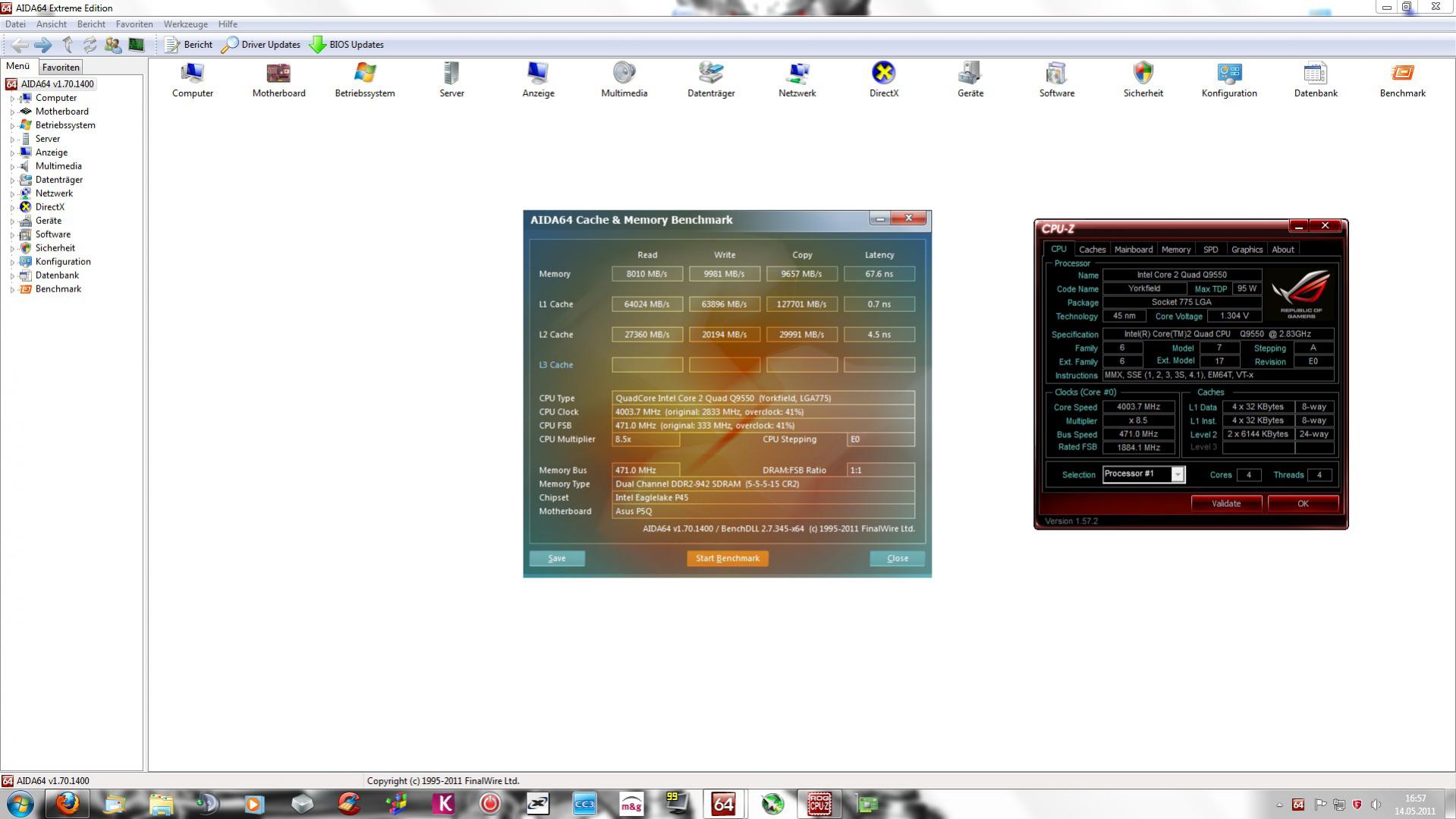Screen dimensions: 1456x819
Task: Open the Netzwerk category icon
Action: pos(797,80)
